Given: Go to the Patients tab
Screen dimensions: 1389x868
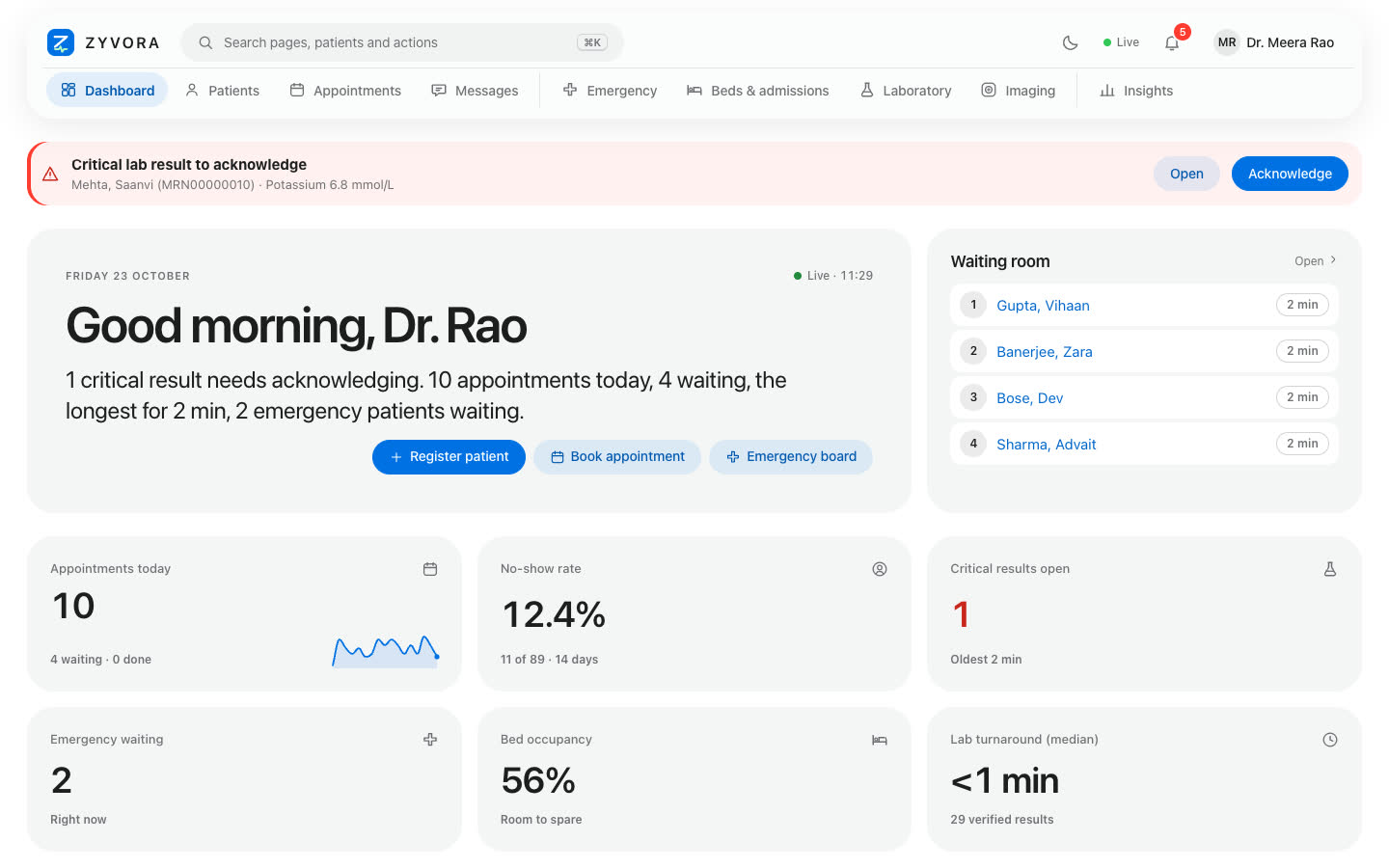Looking at the screenshot, I should [222, 90].
